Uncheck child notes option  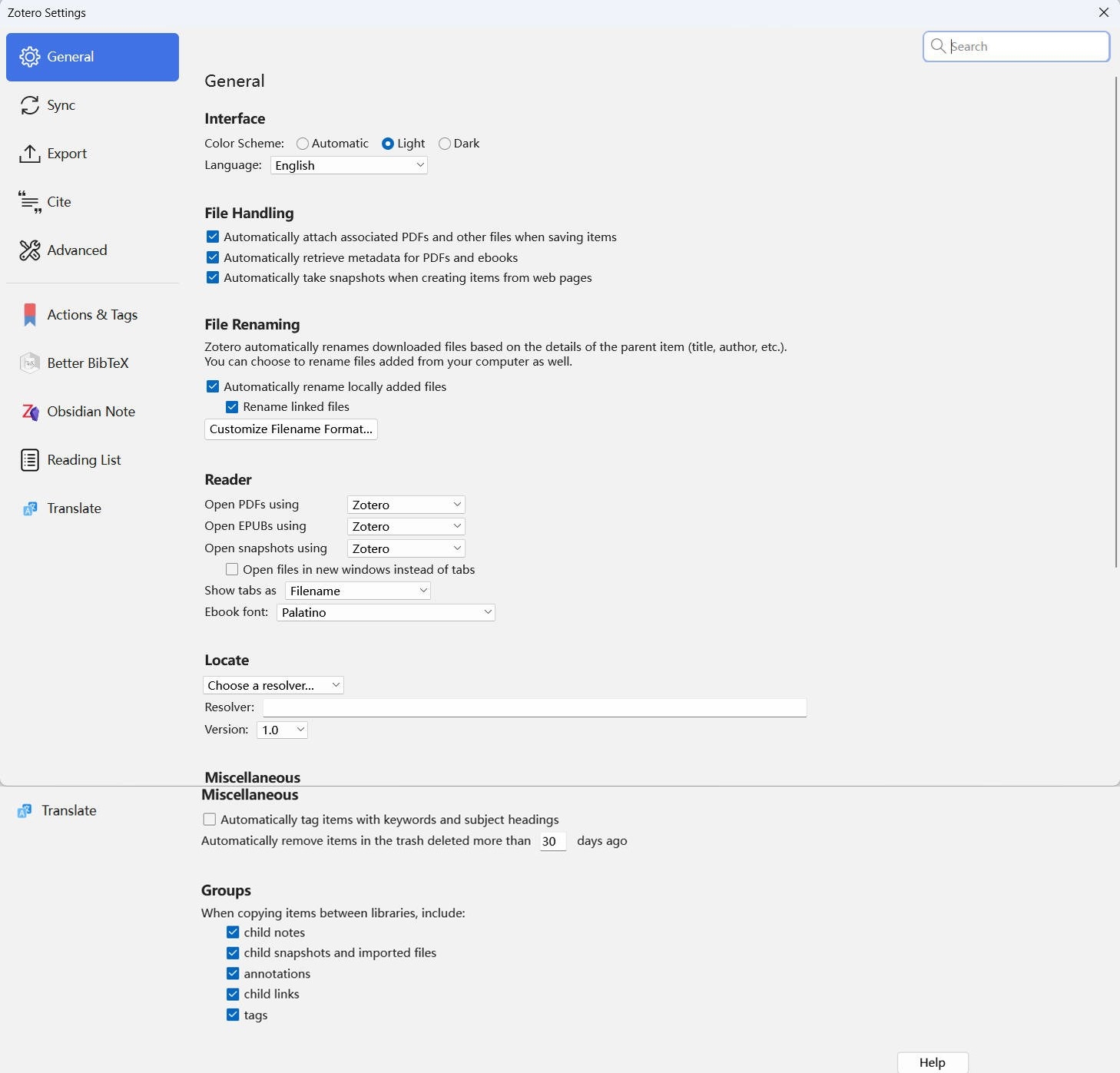pos(233,932)
